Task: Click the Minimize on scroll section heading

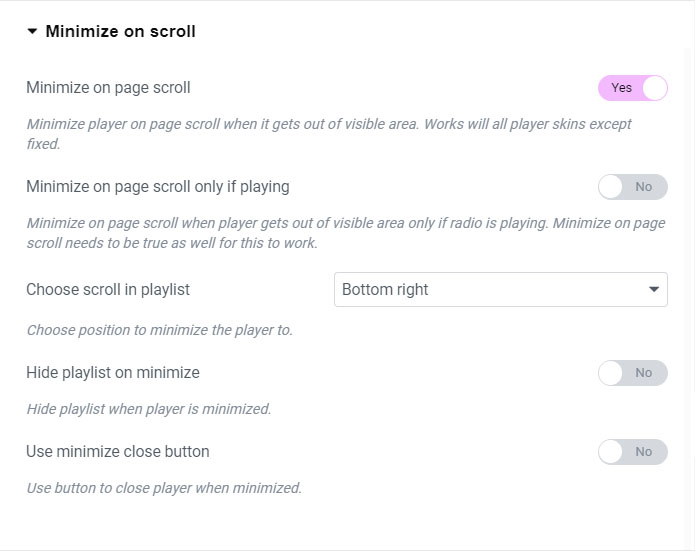Action: tap(120, 32)
